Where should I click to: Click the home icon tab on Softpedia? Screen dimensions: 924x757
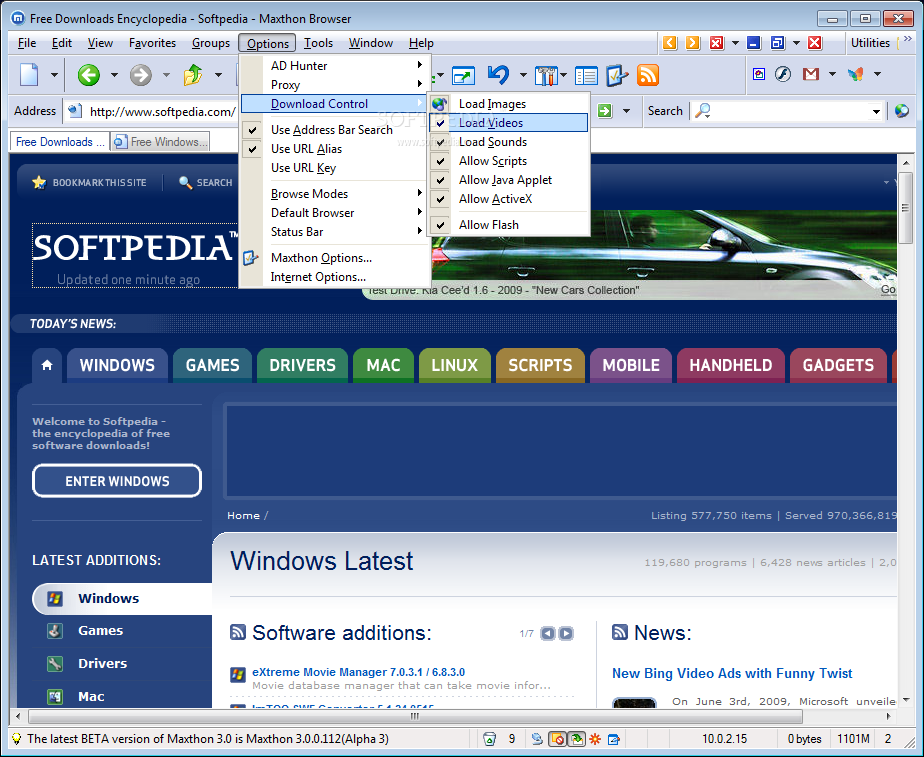(x=47, y=365)
